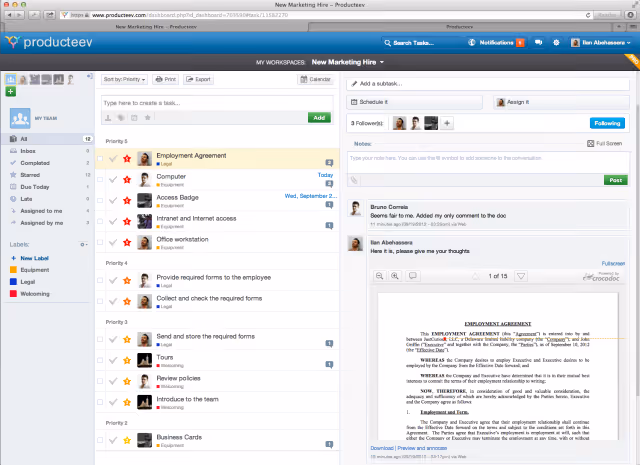This screenshot has height=465, width=640.
Task: Click the New Label link
Action: pyautogui.click(x=34, y=258)
